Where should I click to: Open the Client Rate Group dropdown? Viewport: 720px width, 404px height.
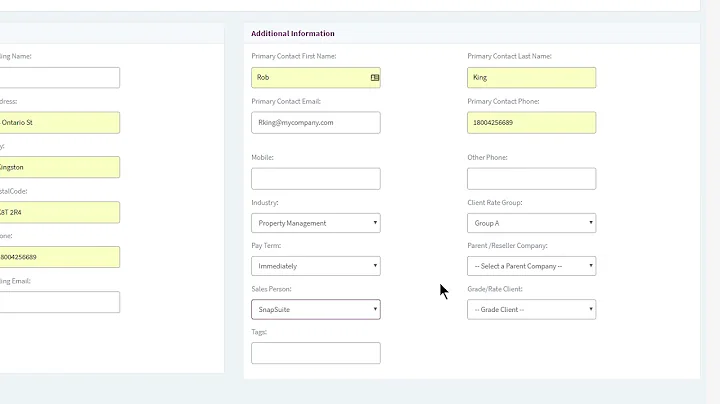531,223
